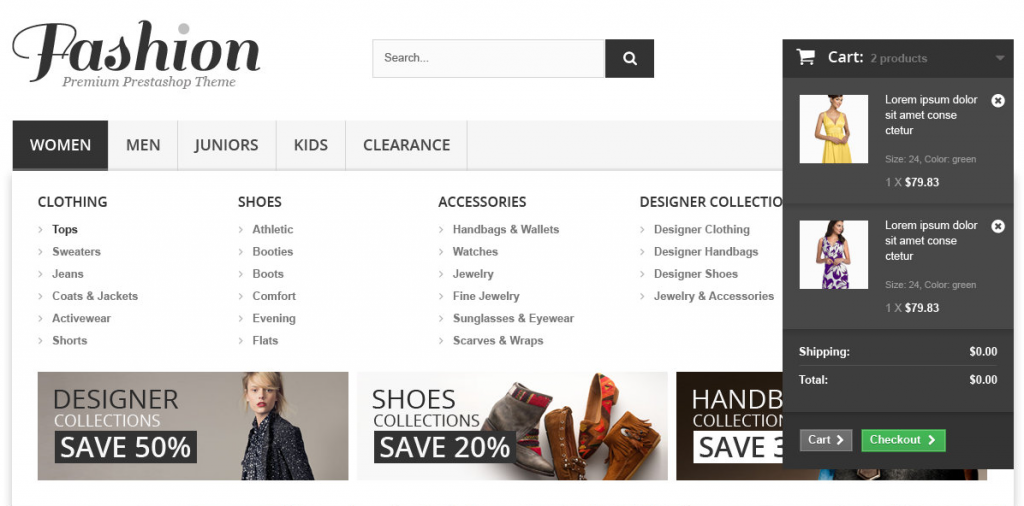Screen dimensions: 1024x506
Task: Click the Fashion logo
Action: click(x=136, y=54)
